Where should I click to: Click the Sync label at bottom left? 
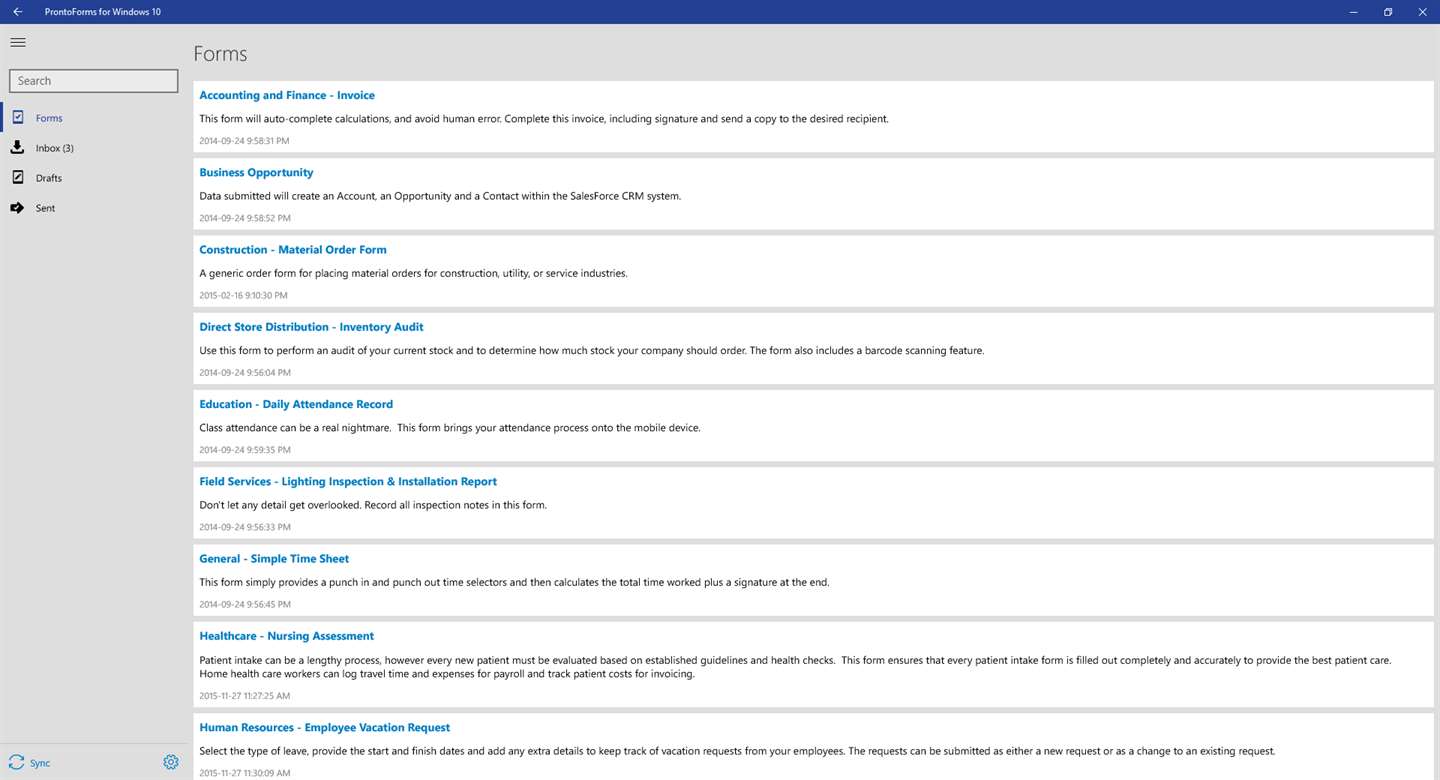pyautogui.click(x=40, y=763)
